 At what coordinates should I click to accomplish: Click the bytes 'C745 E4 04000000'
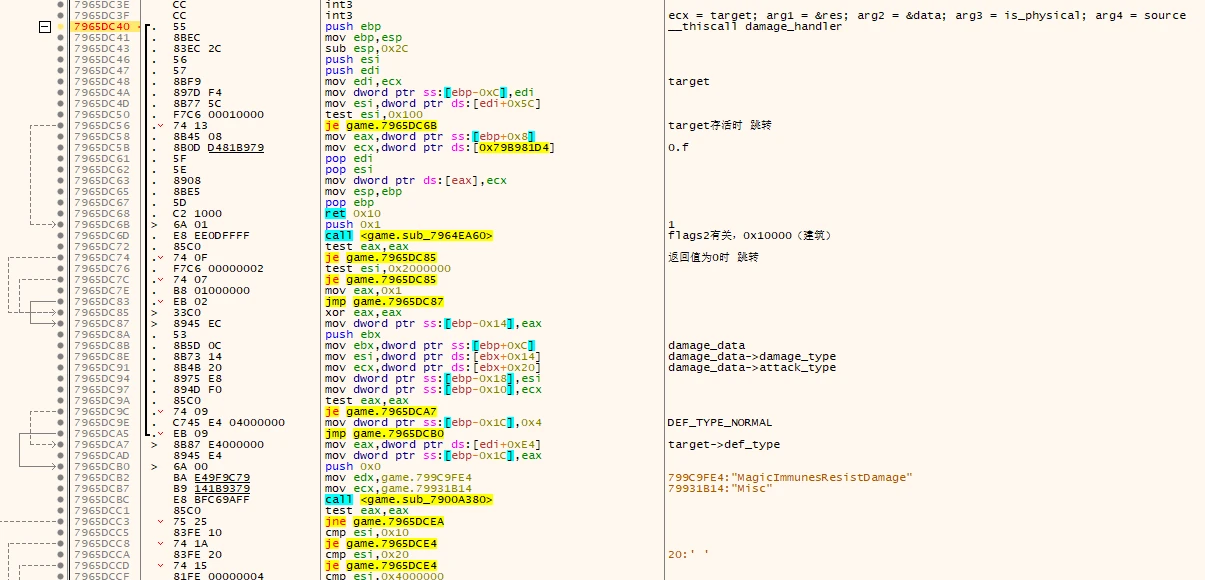[x=229, y=423]
